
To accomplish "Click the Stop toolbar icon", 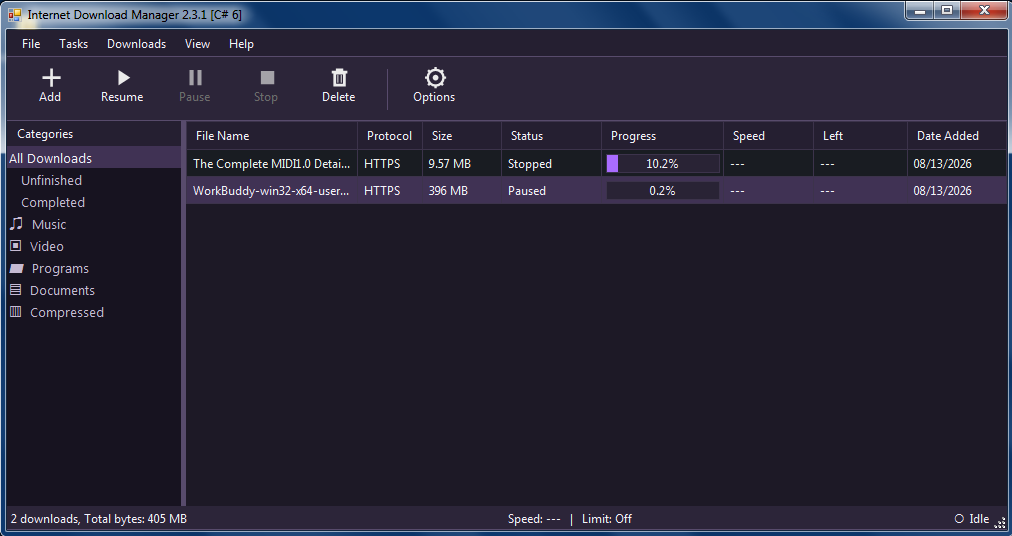I will click(x=267, y=78).
